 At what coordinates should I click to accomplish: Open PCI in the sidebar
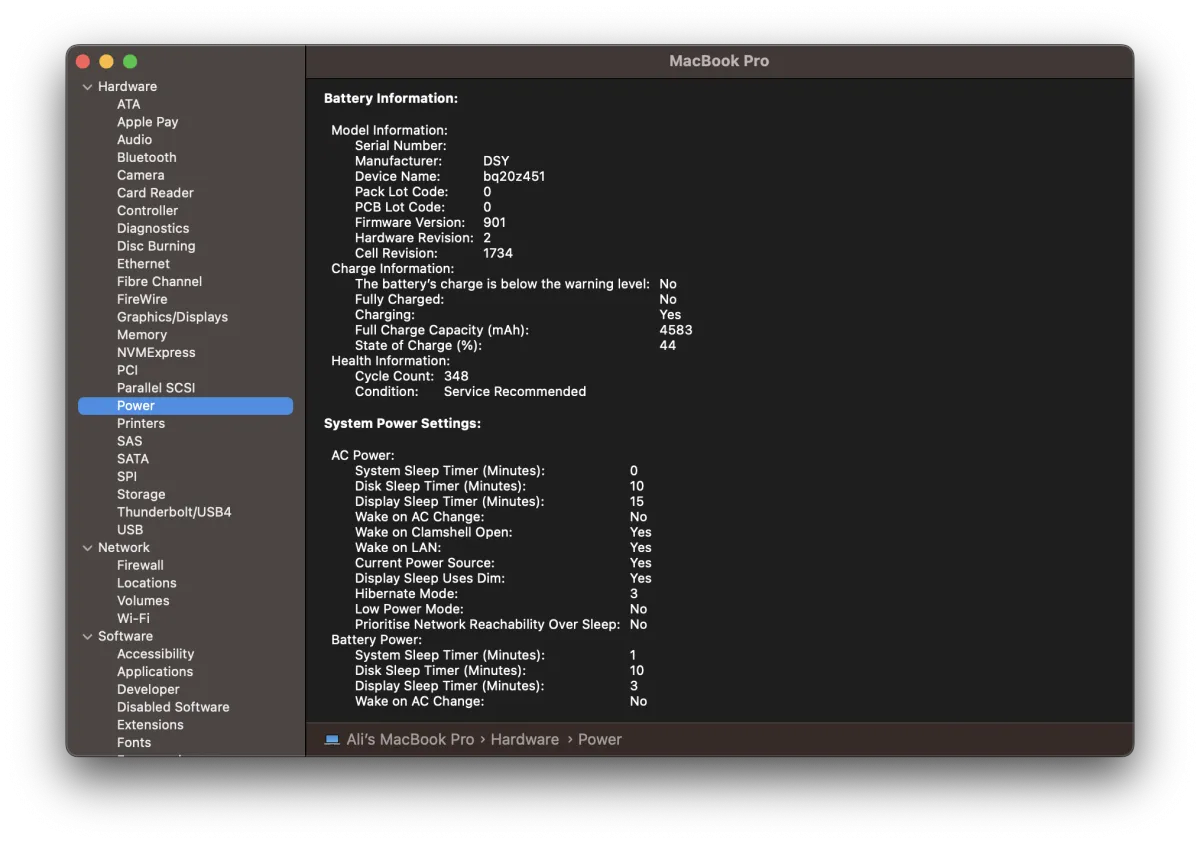coord(127,370)
